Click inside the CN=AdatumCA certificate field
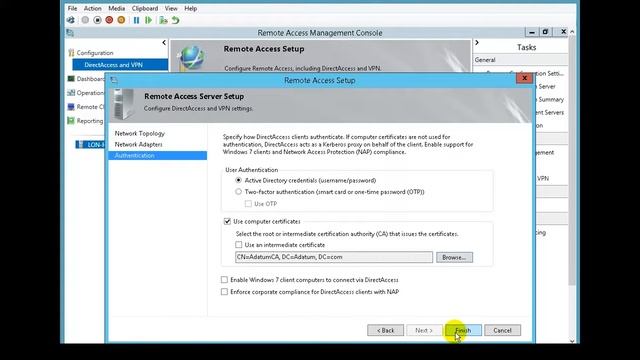Screen dimensions: 640x360 pos(334,257)
